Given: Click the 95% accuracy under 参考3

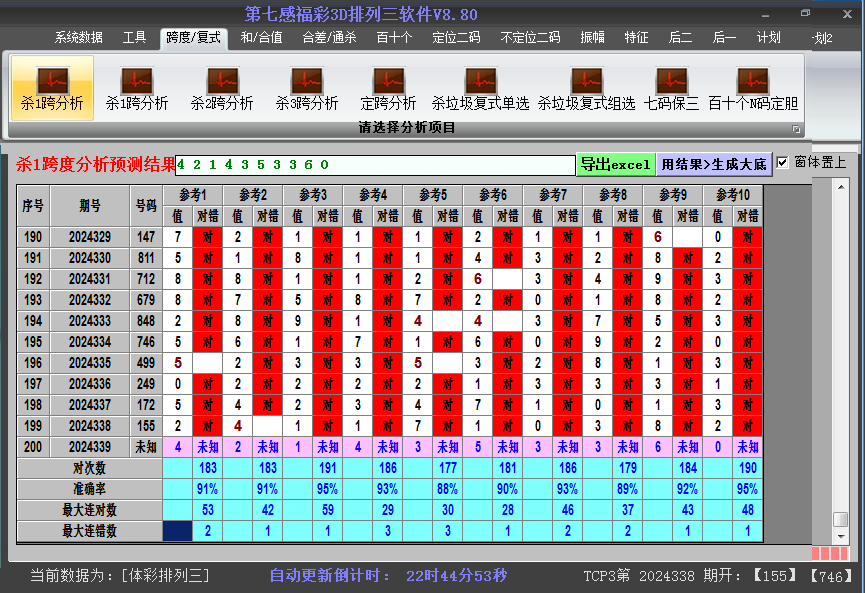Looking at the screenshot, I should pyautogui.click(x=328, y=489).
